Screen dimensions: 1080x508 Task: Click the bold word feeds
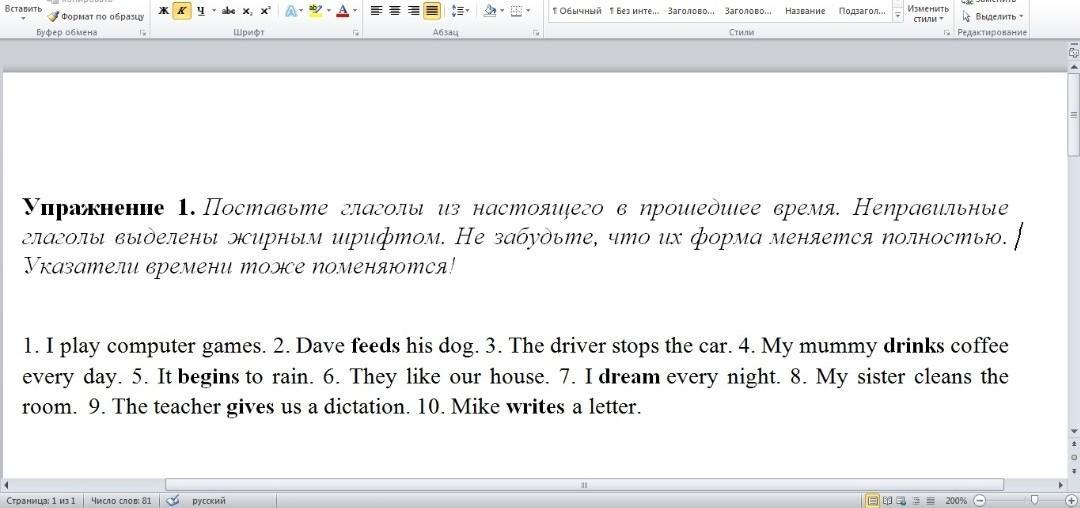[375, 345]
